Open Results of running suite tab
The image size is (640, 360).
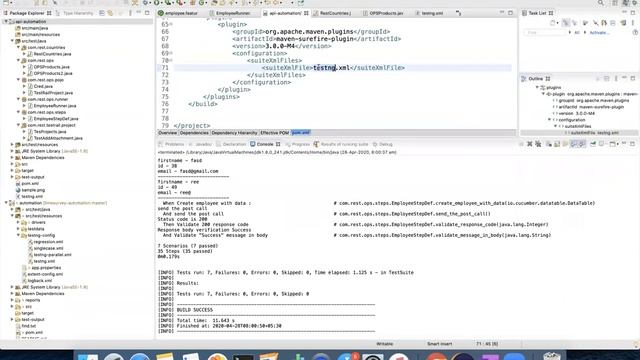coord(341,144)
